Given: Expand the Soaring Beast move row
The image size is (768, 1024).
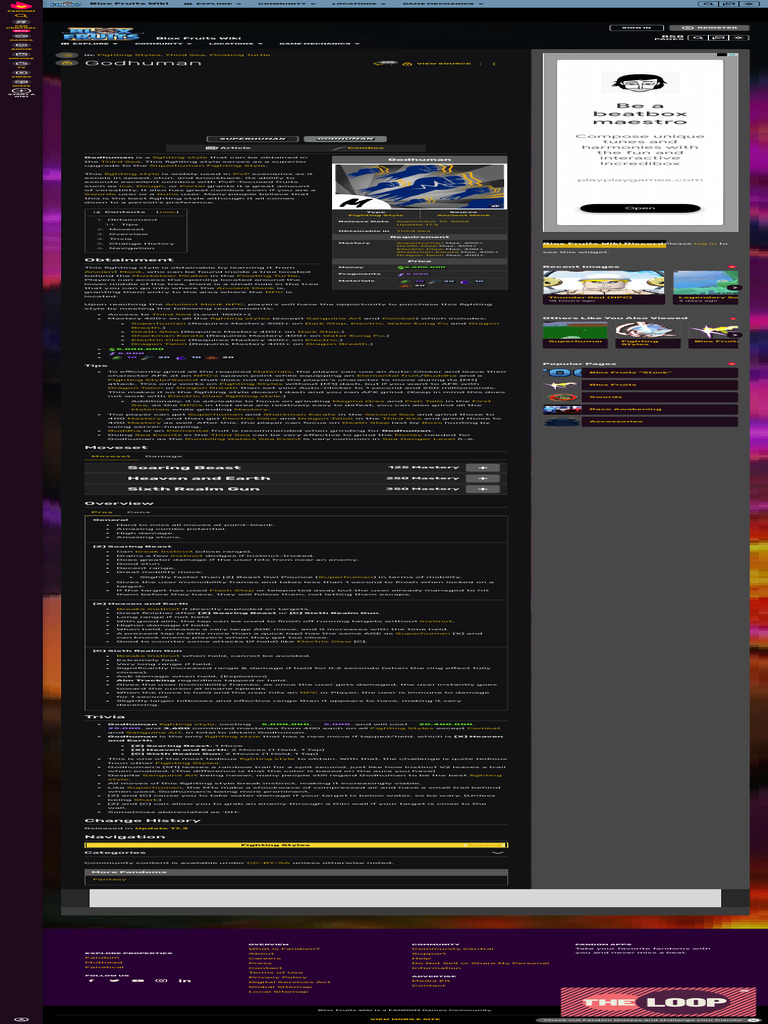Looking at the screenshot, I should pyautogui.click(x=483, y=468).
